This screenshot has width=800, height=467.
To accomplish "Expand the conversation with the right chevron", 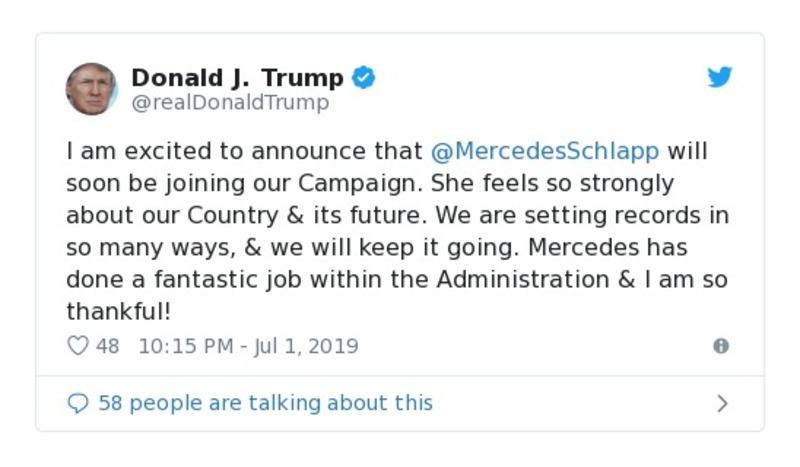I will [722, 403].
